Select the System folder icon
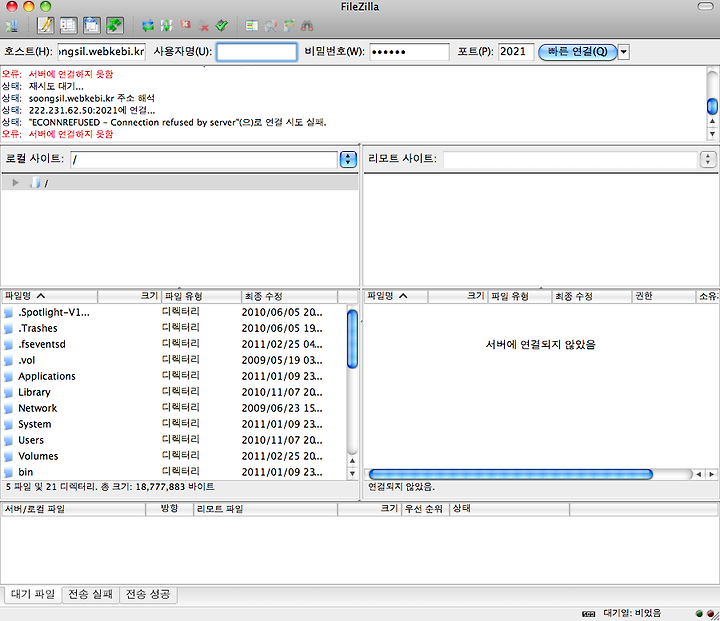Viewport: 720px width, 621px height. tap(8, 425)
